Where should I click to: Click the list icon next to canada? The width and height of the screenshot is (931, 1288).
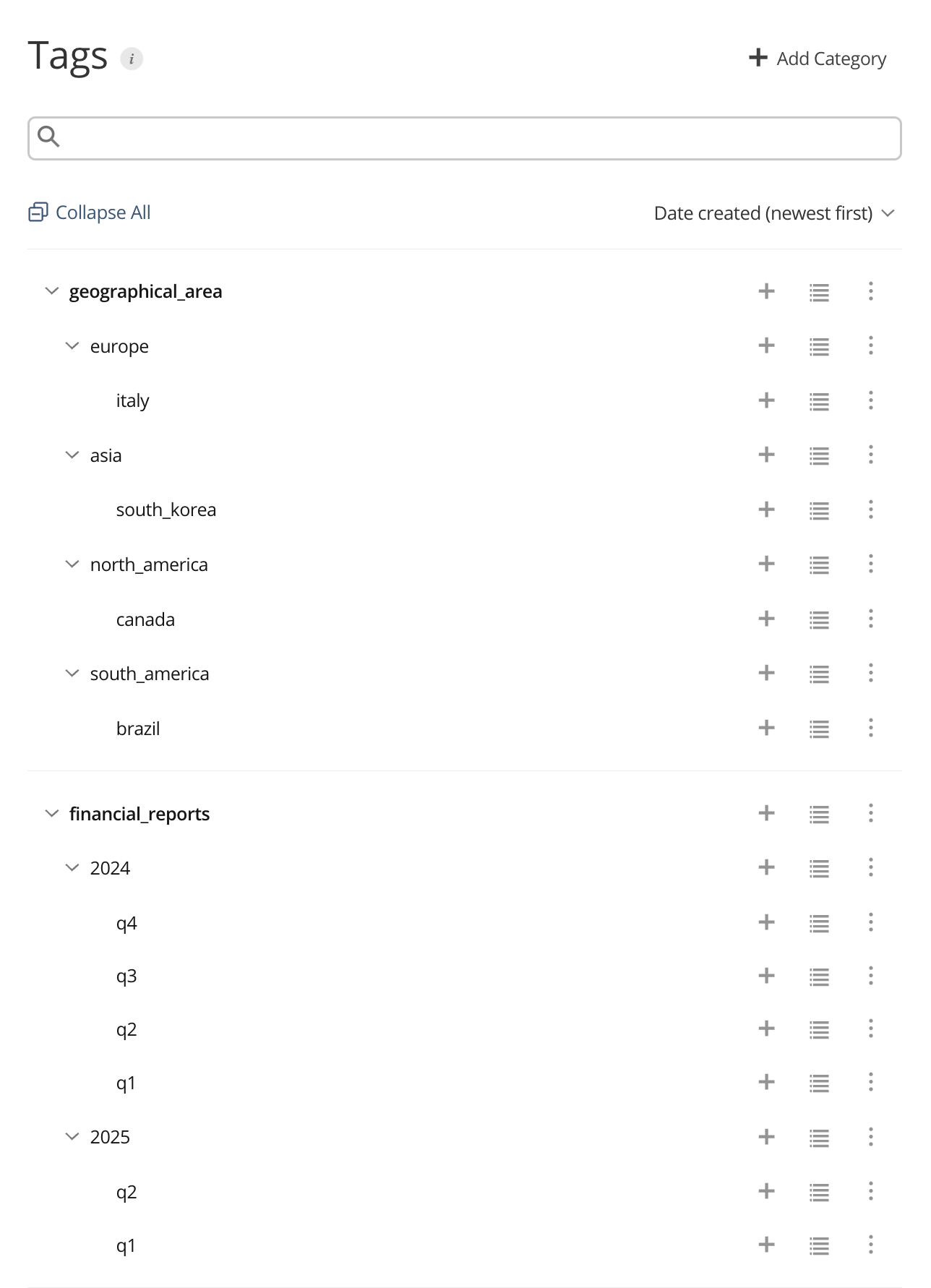pyautogui.click(x=818, y=619)
